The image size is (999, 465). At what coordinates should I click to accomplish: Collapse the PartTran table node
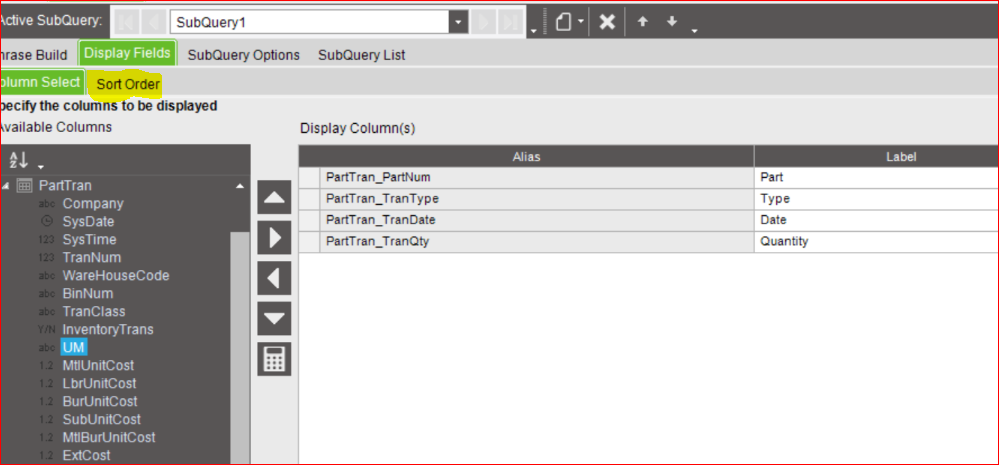5,186
